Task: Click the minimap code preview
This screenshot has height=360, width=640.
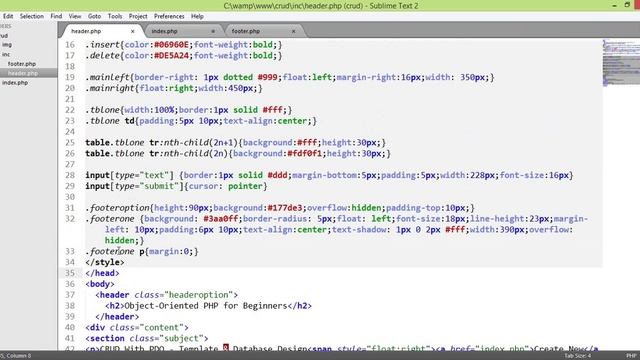Action: (620, 62)
